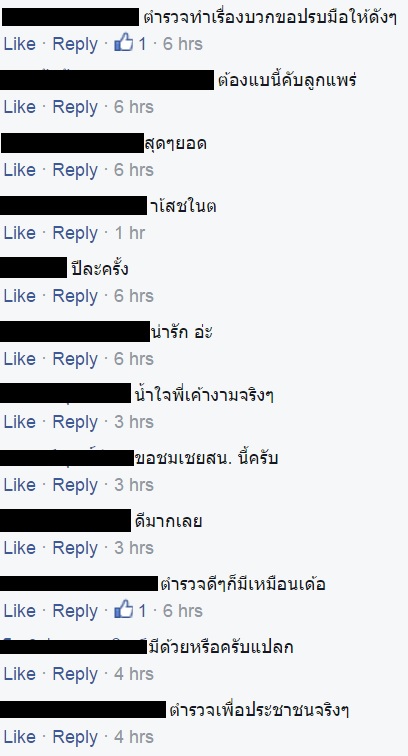Like the comment posted 1 hr ago
The width and height of the screenshot is (408, 756).
pyautogui.click(x=20, y=233)
